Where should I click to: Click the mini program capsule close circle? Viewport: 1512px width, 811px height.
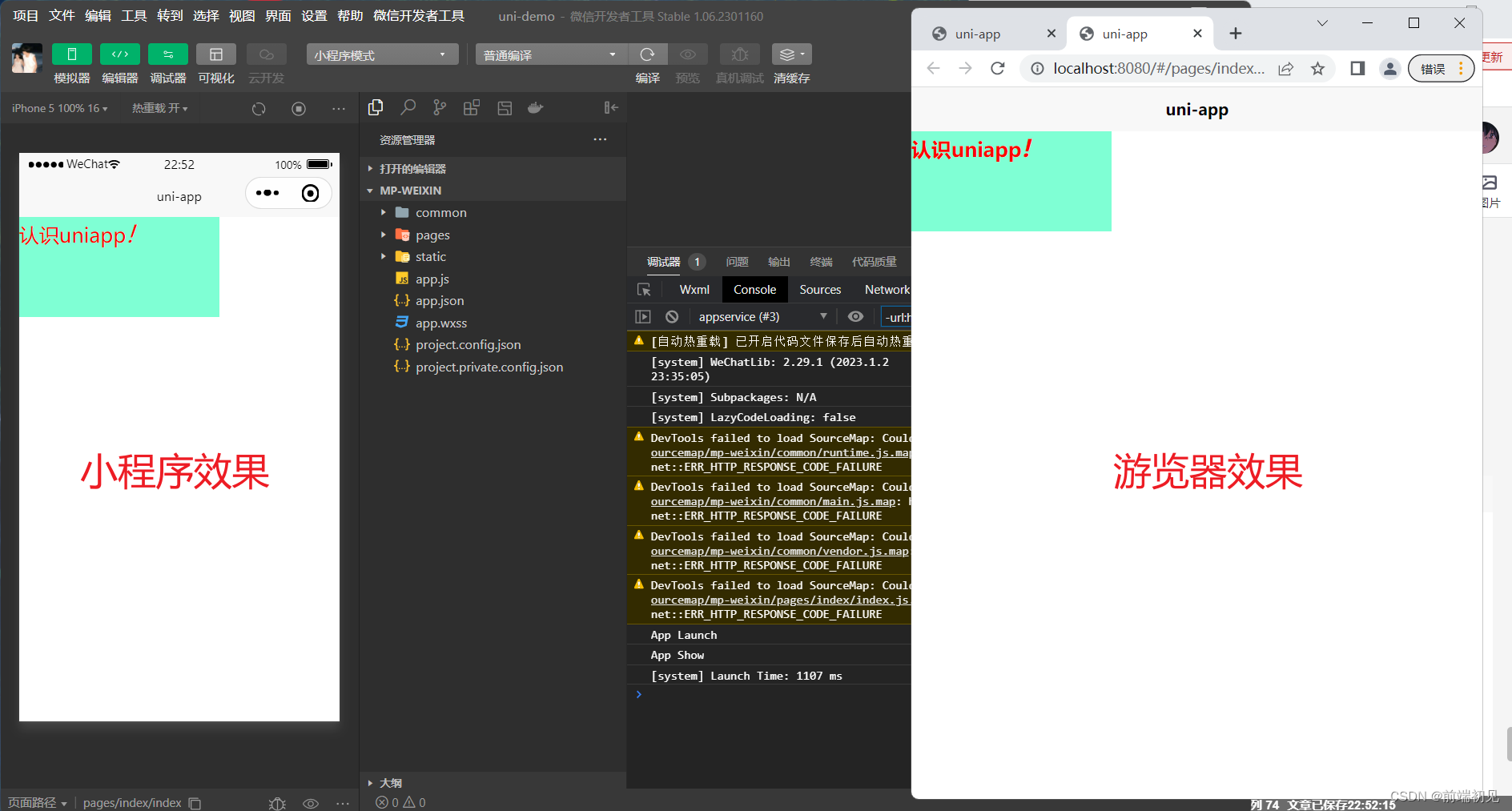[x=310, y=193]
